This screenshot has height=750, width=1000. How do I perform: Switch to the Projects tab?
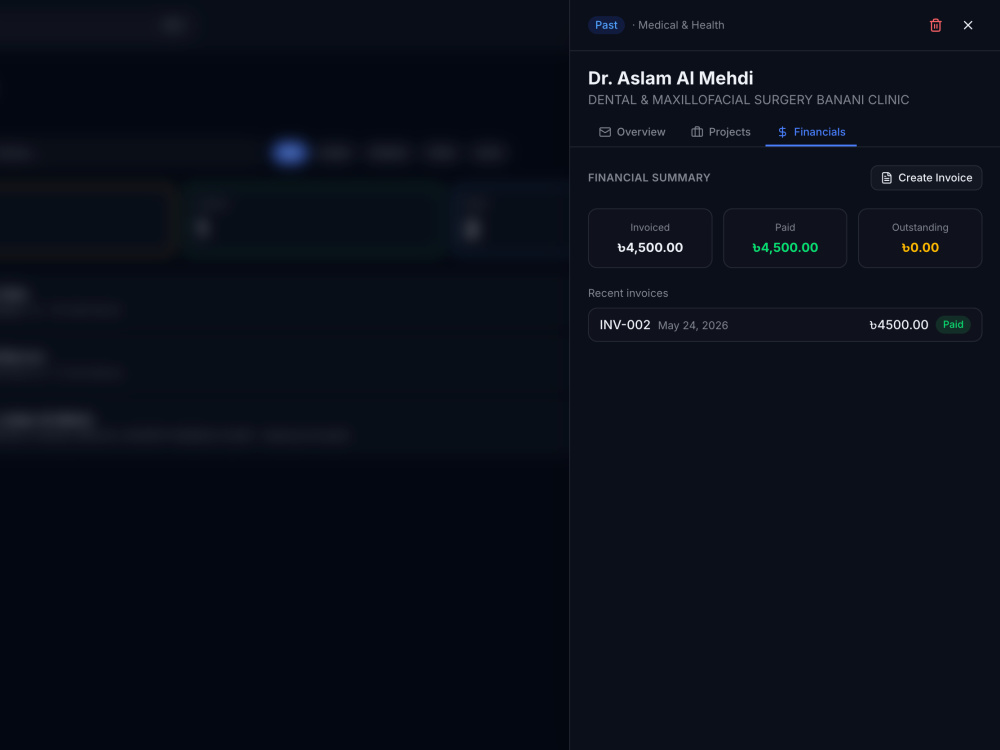[721, 132]
